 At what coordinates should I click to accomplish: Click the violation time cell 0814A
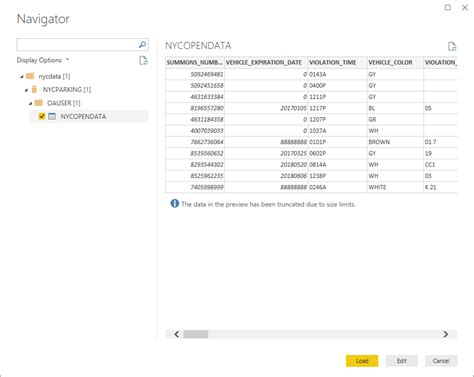pos(338,165)
